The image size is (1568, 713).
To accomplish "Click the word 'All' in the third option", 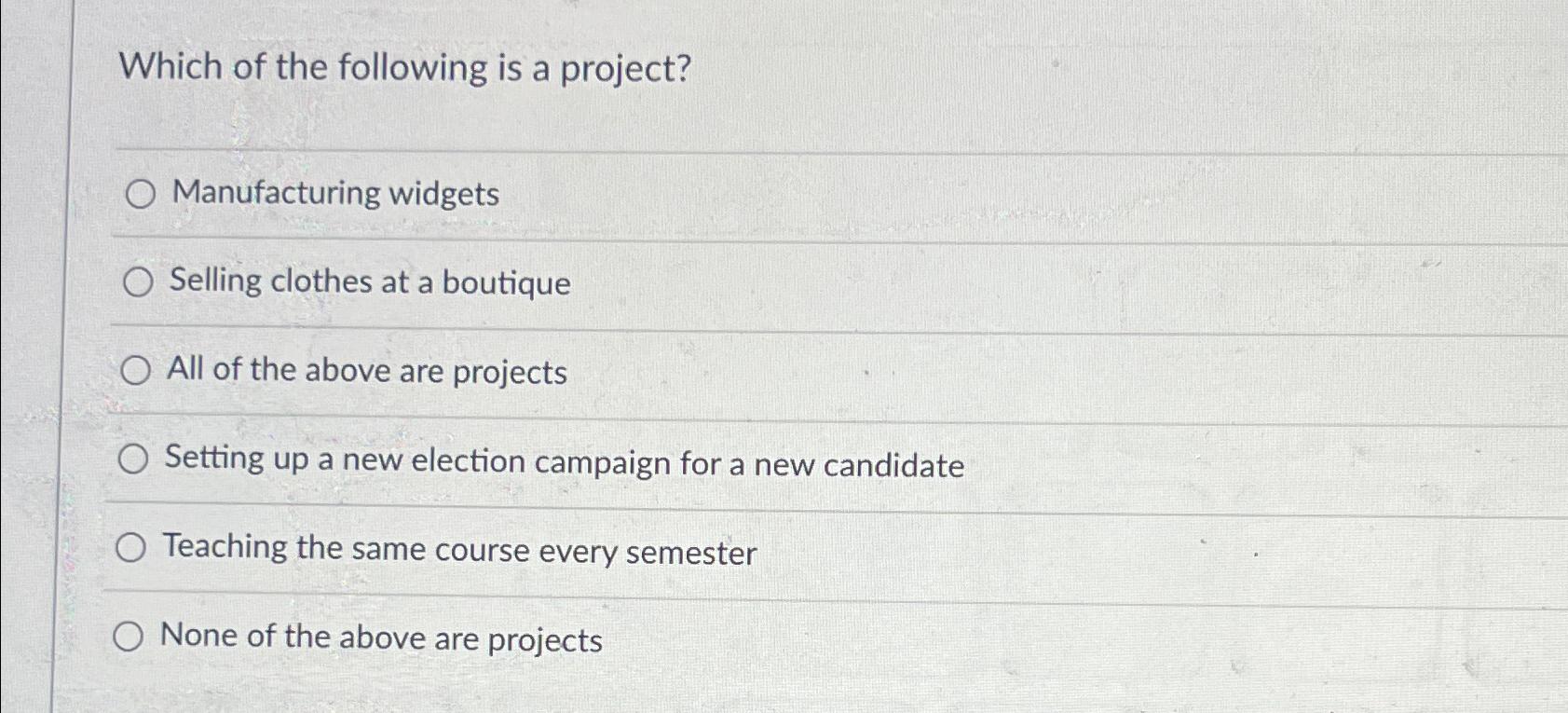I will 185,369.
